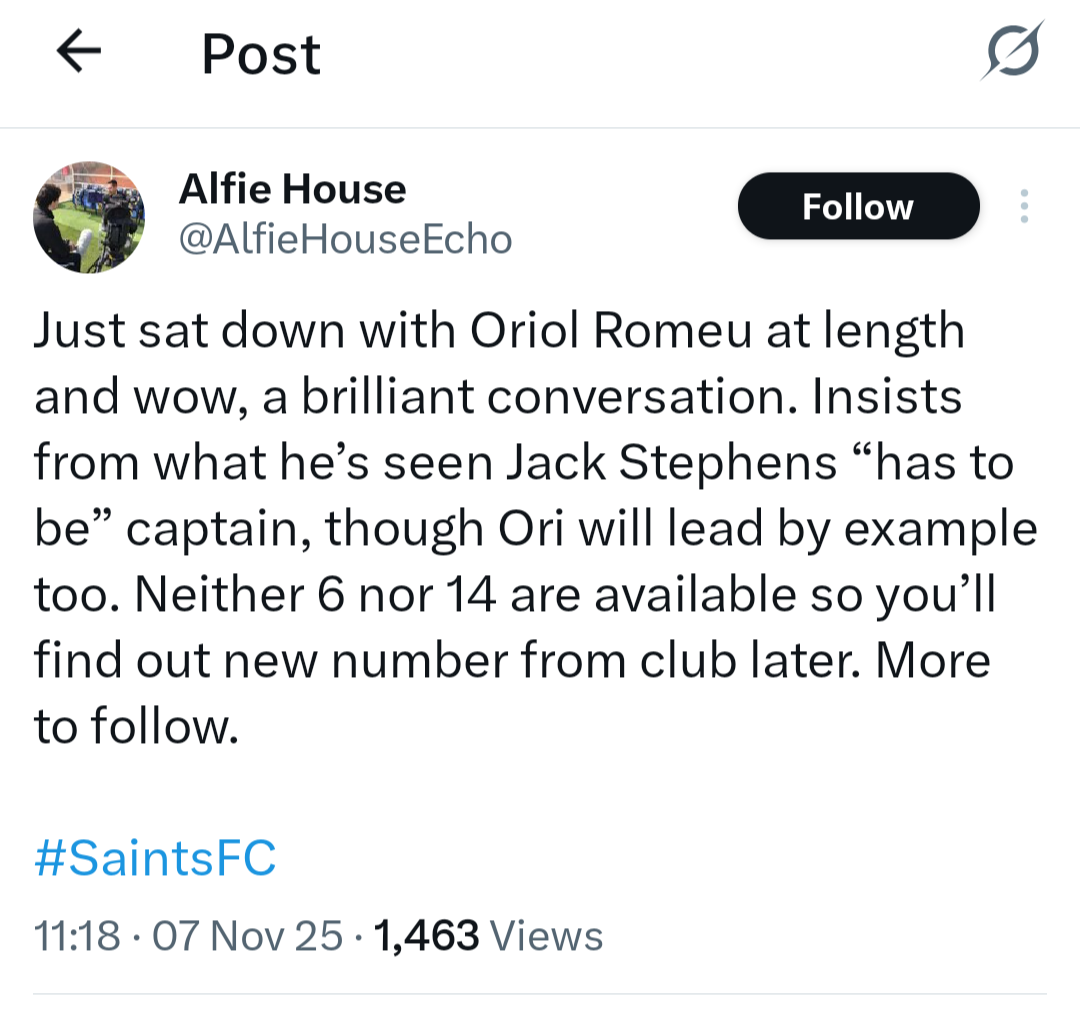Click the @AlfieHouseEcho handle
This screenshot has width=1080, height=1011.
click(344, 239)
